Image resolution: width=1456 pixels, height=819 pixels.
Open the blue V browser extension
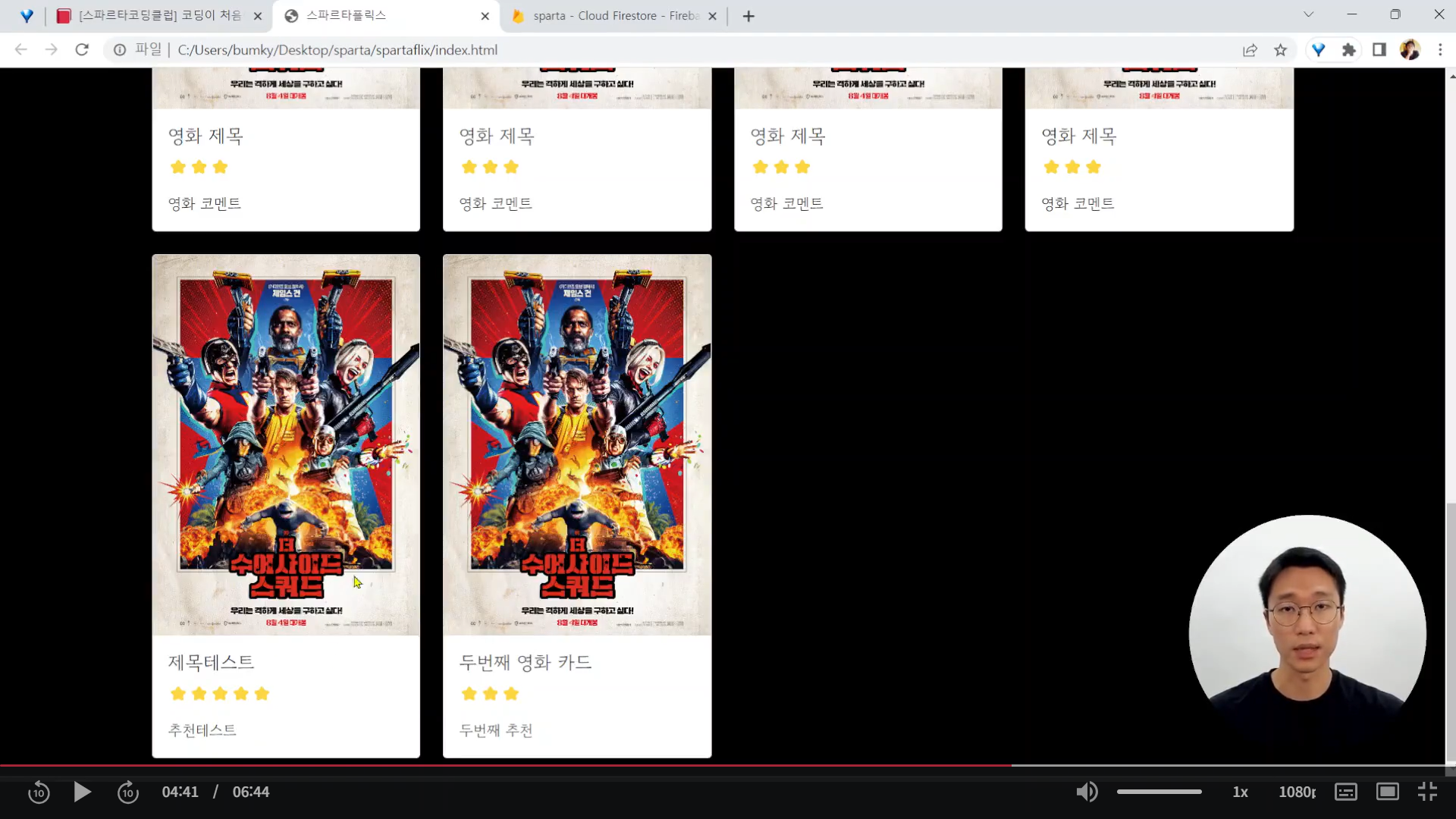click(1319, 50)
